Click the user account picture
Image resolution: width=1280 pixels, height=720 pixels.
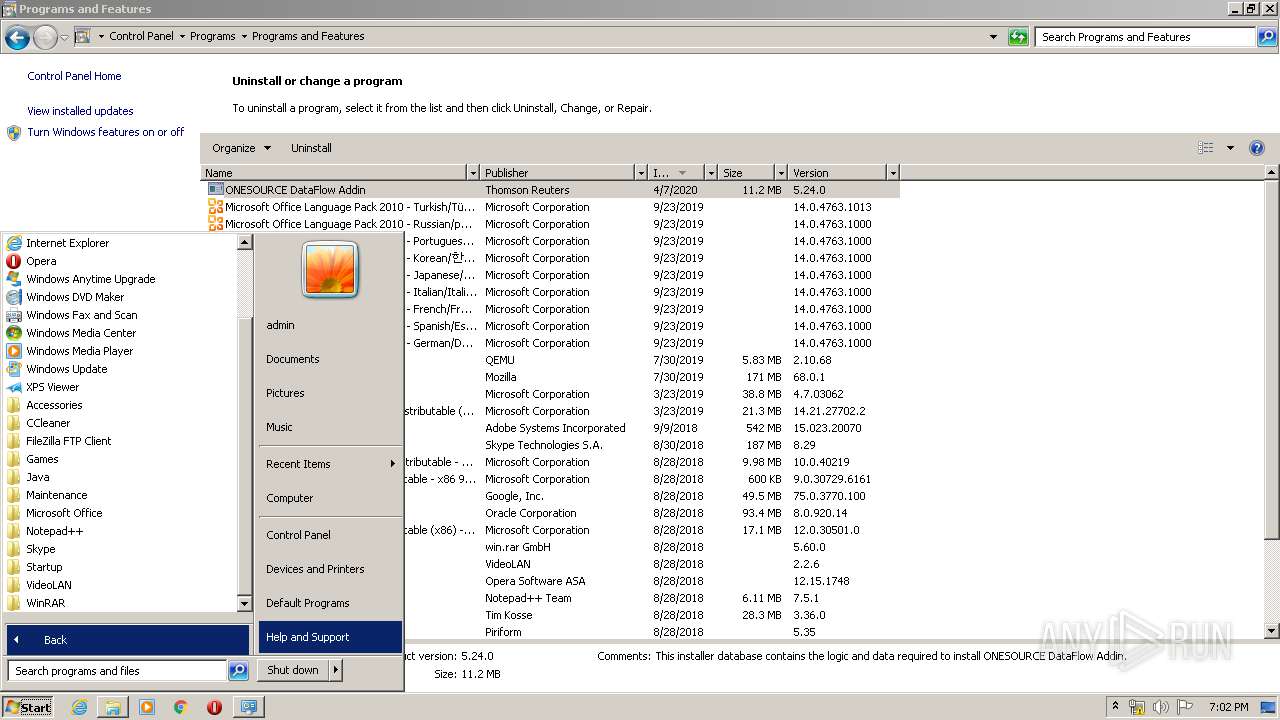pyautogui.click(x=330, y=269)
